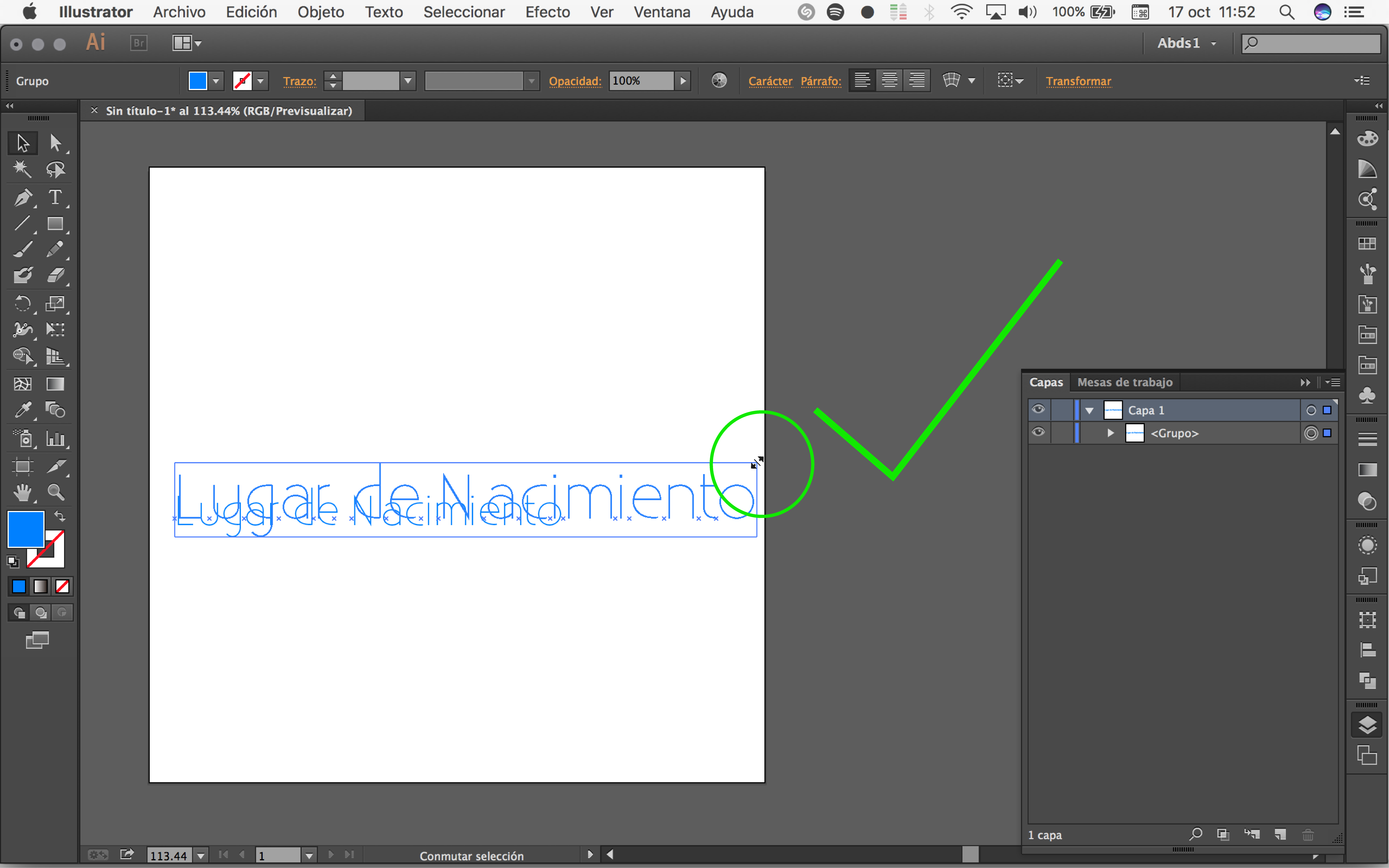Open the stroke color dropdown arrow
Screen dimensions: 1389x868
tap(261, 81)
